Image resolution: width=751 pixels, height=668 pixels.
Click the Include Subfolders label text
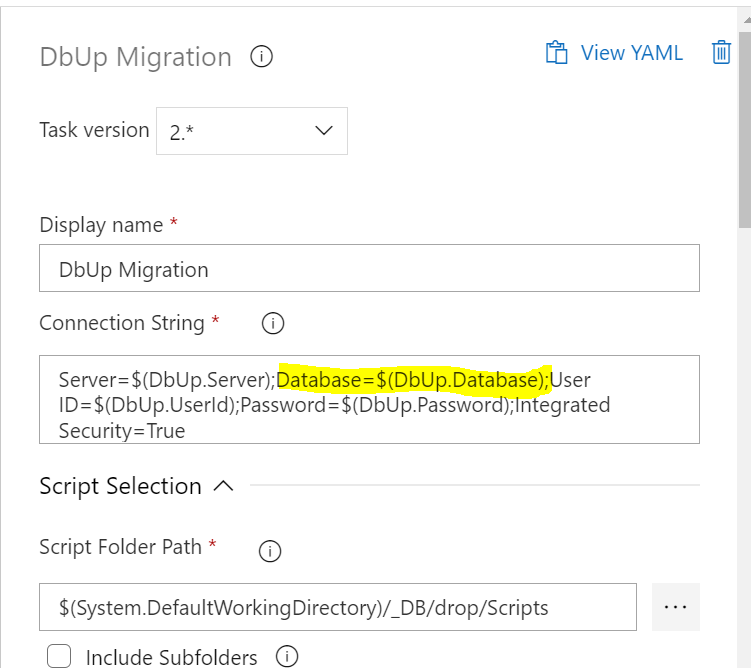171,657
